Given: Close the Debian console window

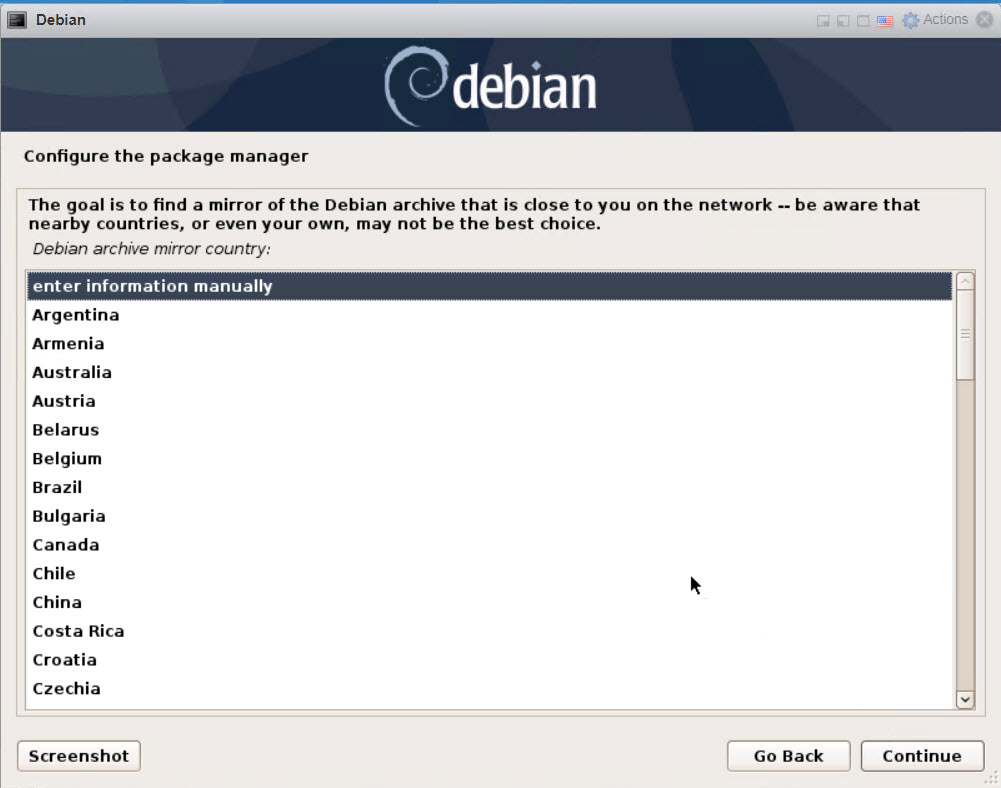Looking at the screenshot, I should click(x=985, y=20).
